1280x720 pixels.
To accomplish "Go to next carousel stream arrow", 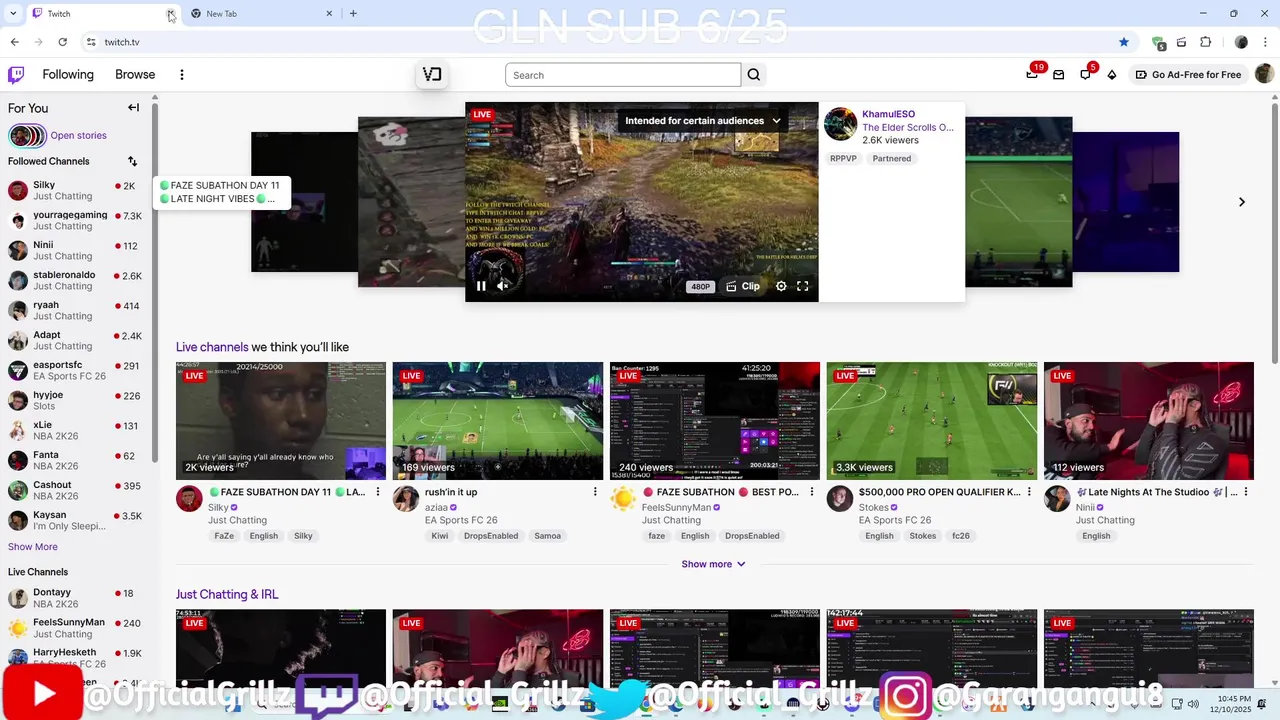I will (1242, 202).
